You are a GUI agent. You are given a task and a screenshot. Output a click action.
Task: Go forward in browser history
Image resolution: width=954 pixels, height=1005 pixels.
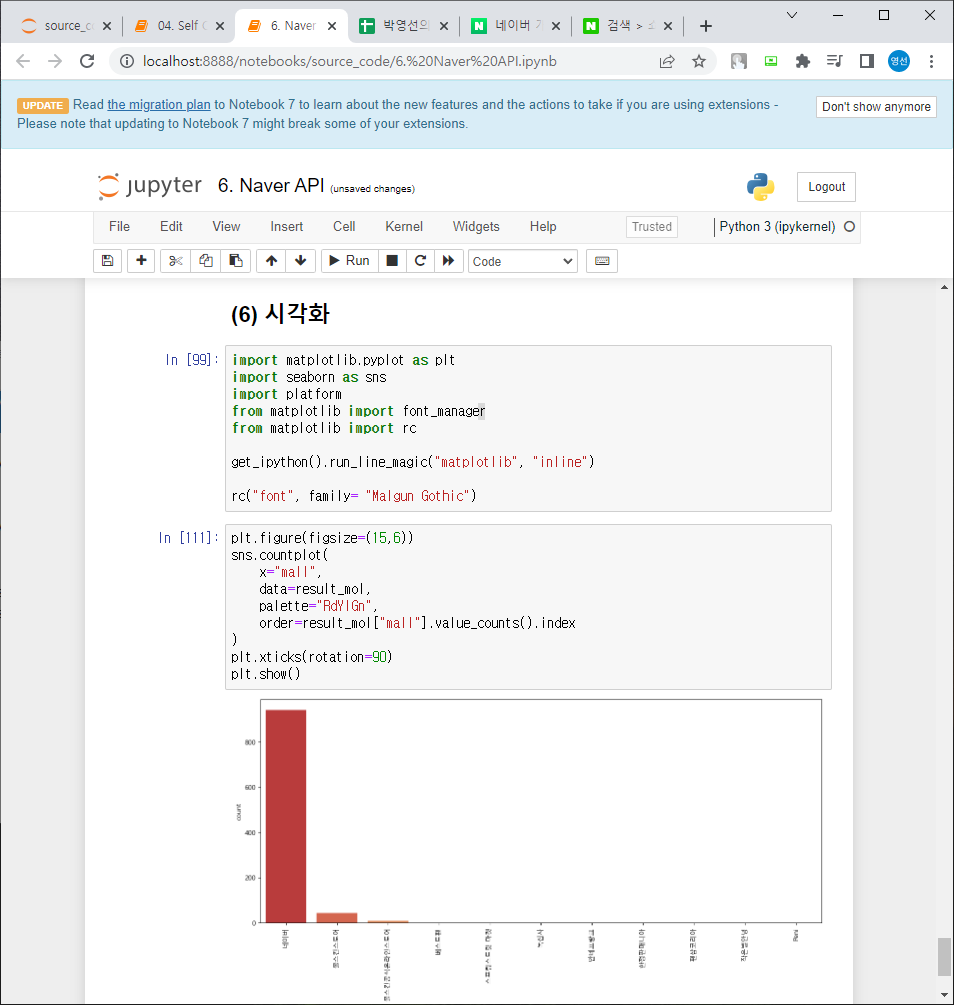tap(55, 61)
